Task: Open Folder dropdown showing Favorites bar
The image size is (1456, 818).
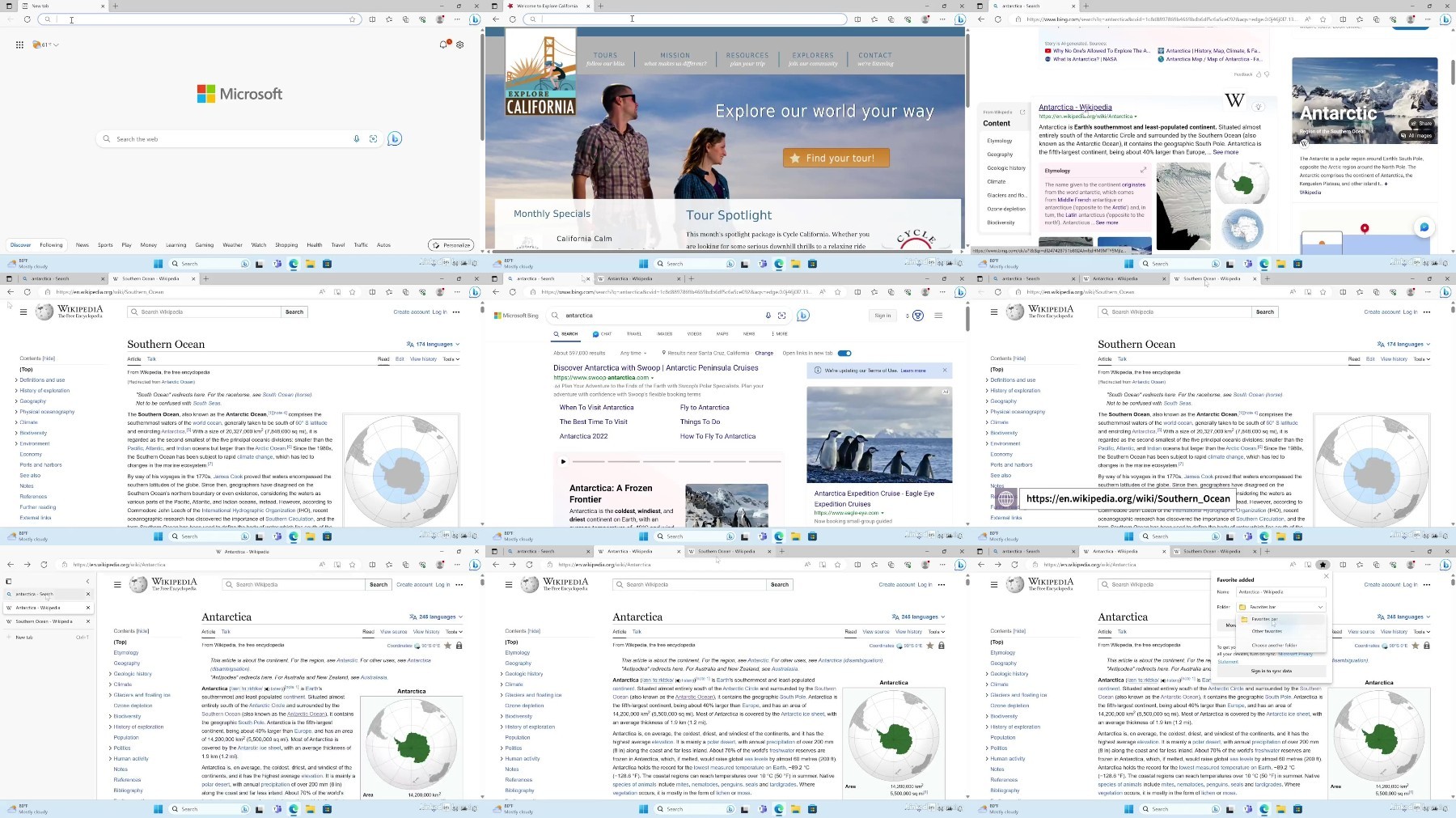Action: click(1281, 607)
